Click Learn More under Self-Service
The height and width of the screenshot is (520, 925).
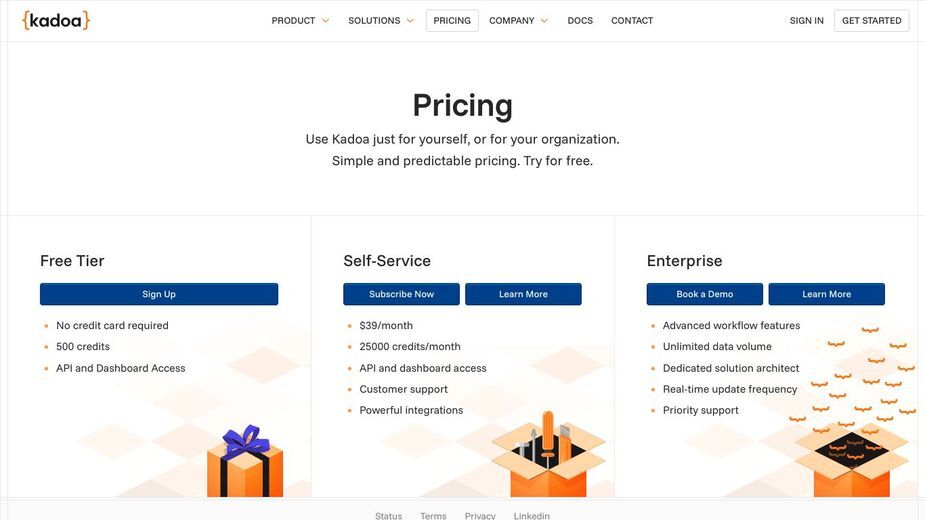point(523,294)
